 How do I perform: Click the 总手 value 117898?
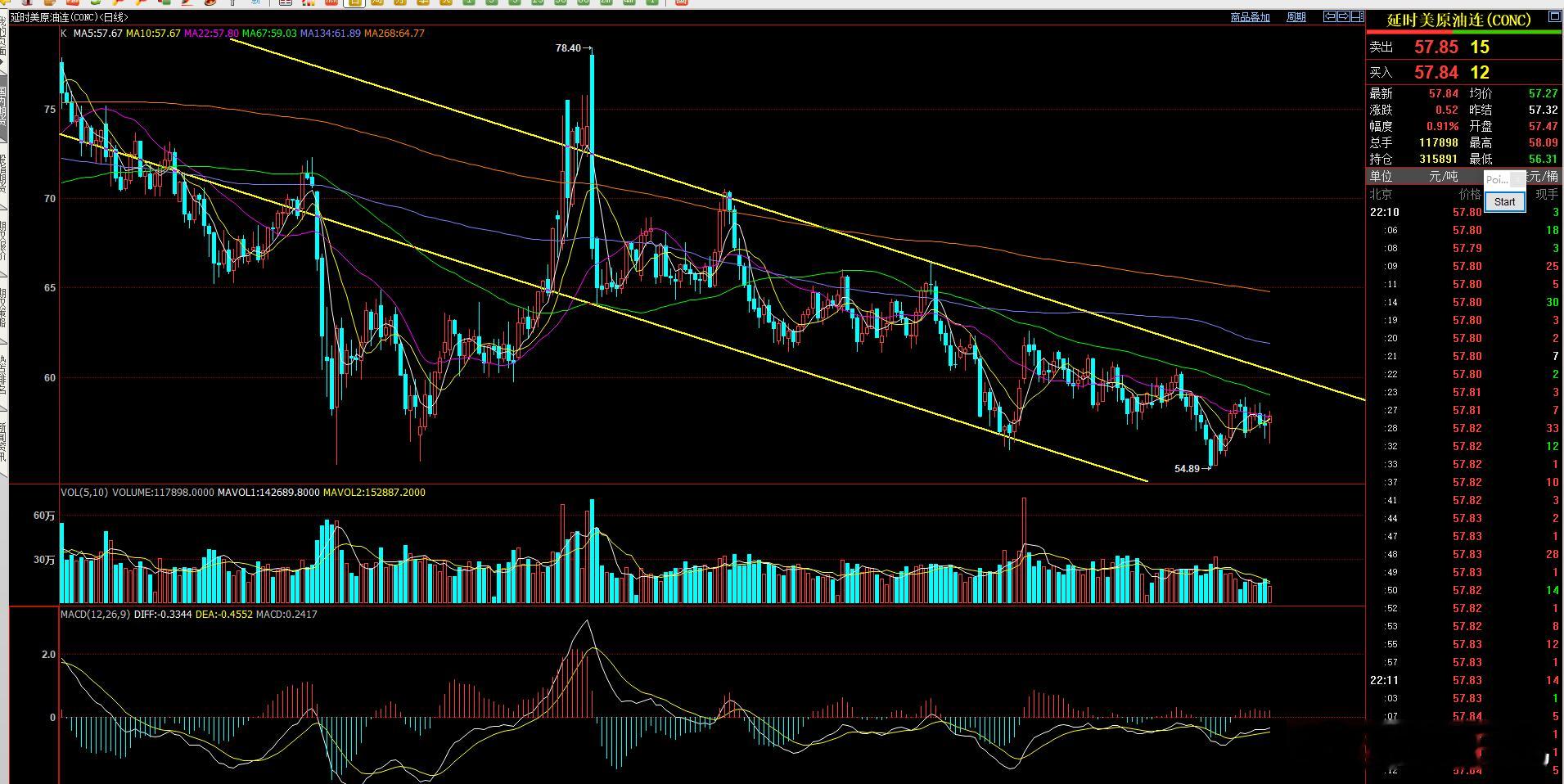pos(1439,143)
